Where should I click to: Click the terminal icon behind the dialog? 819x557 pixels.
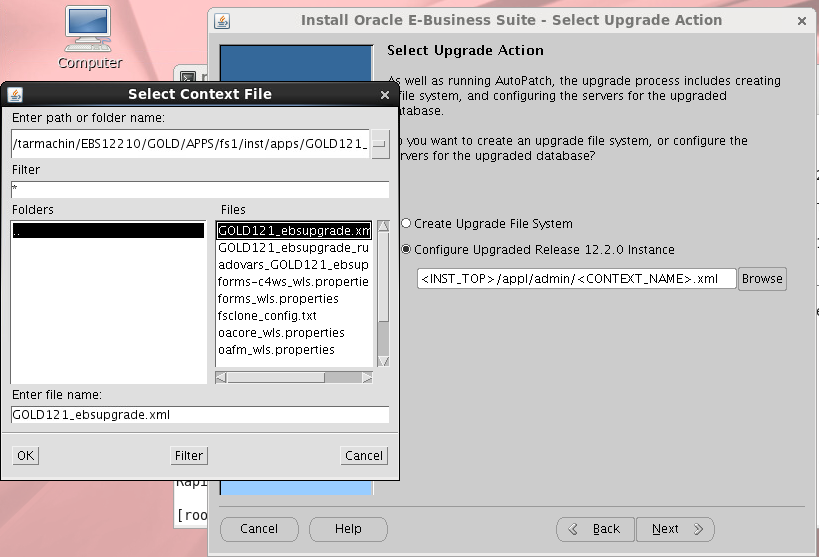188,77
